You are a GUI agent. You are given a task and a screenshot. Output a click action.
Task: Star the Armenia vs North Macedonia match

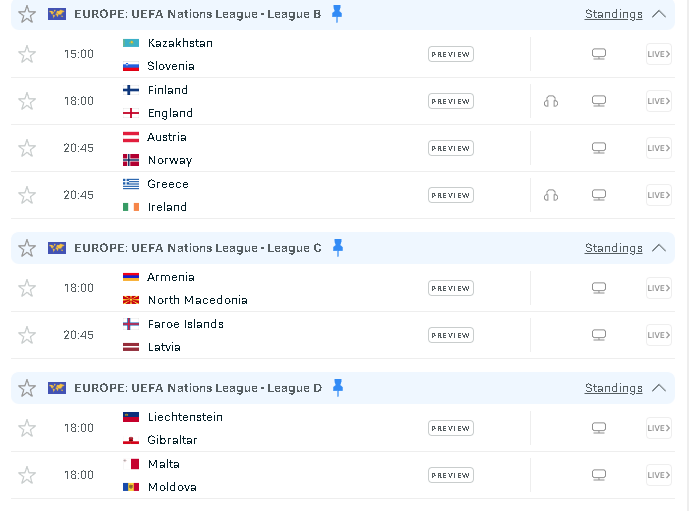[x=27, y=288]
